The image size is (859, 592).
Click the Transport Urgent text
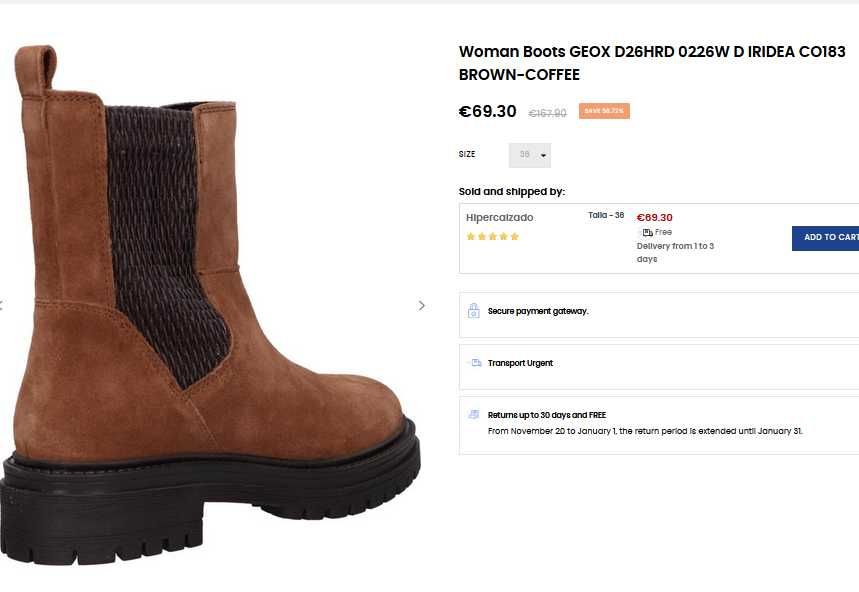[x=520, y=363]
